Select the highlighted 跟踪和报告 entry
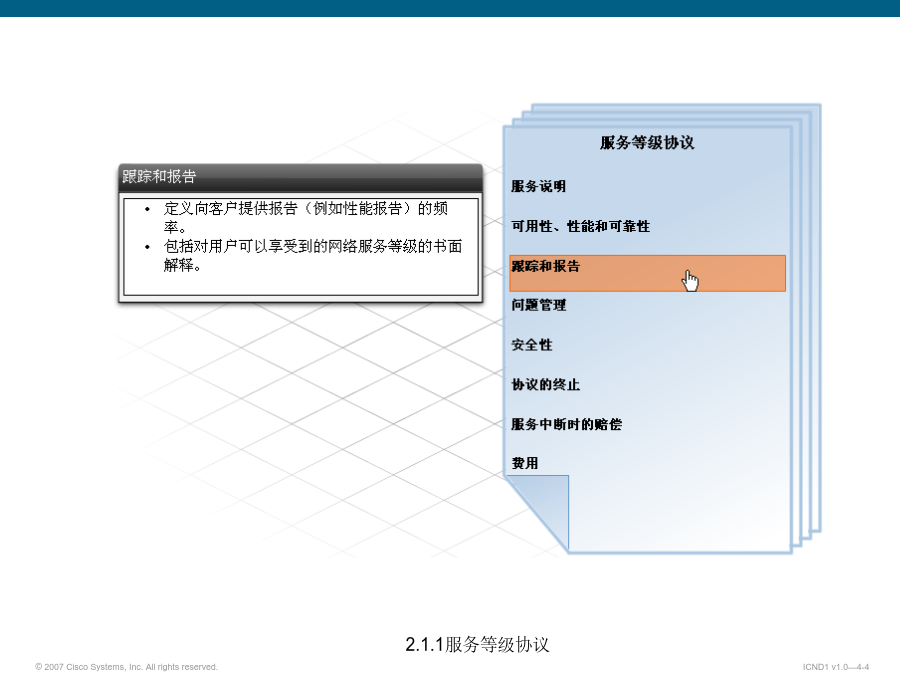This screenshot has height=675, width=900. [647, 273]
